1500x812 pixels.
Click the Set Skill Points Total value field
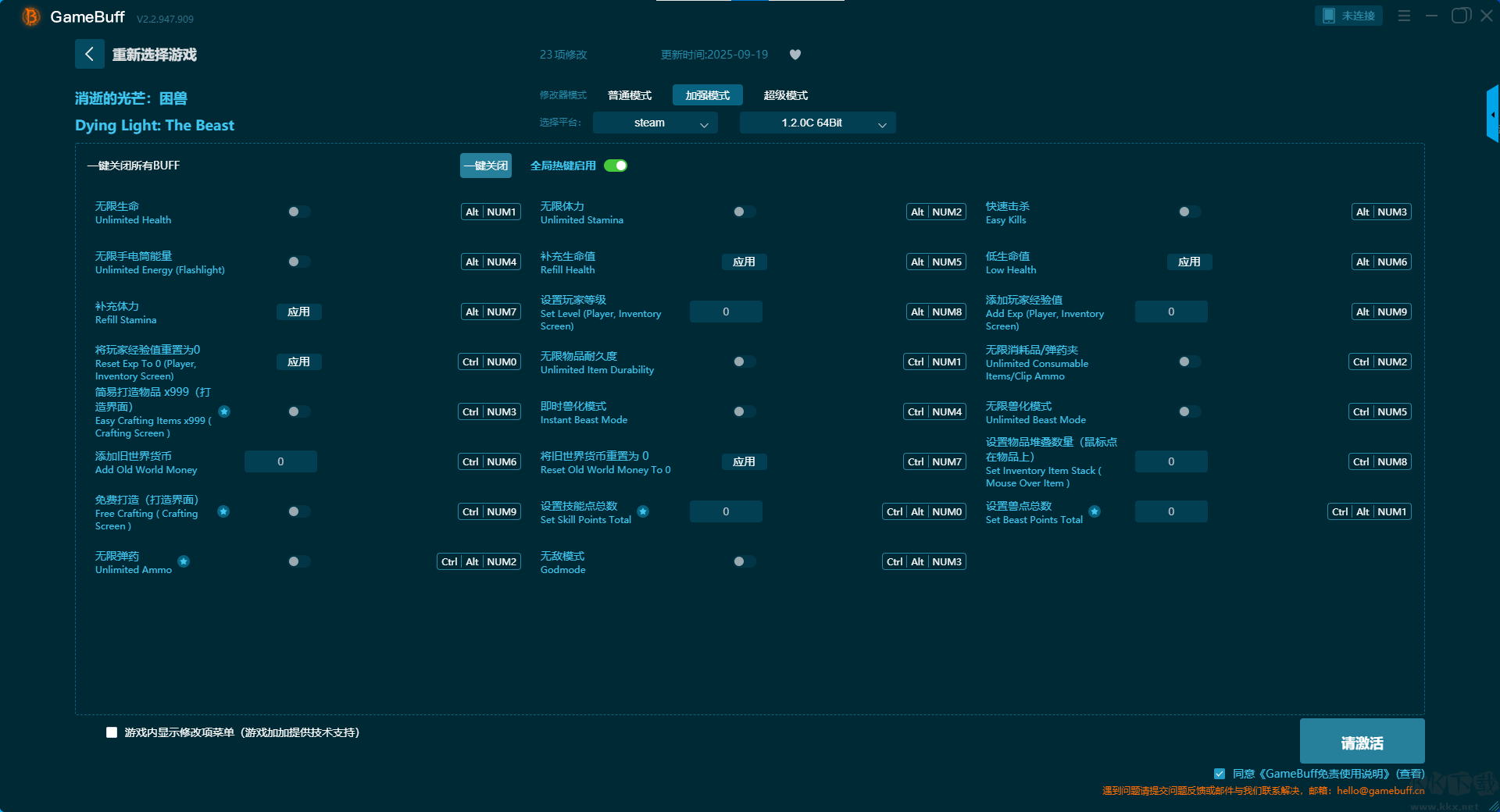(726, 511)
